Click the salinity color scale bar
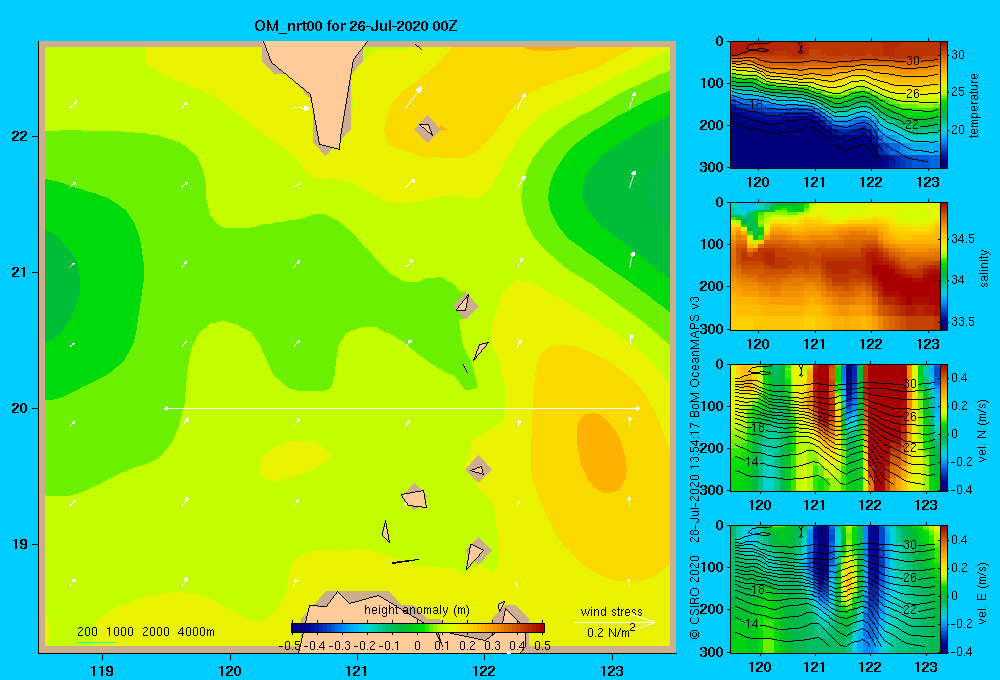This screenshot has width=1000, height=680. [944, 266]
